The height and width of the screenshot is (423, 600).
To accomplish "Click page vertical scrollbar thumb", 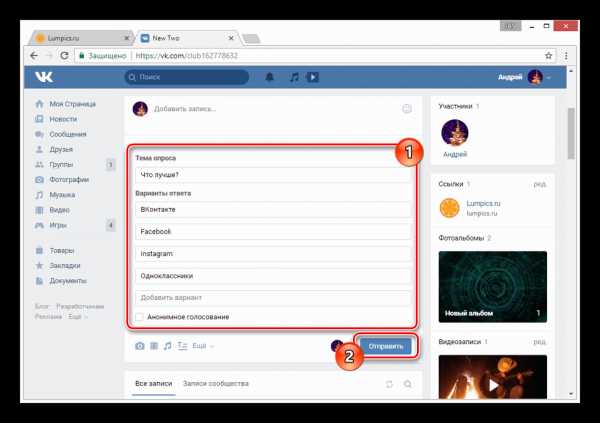I will 571,134.
